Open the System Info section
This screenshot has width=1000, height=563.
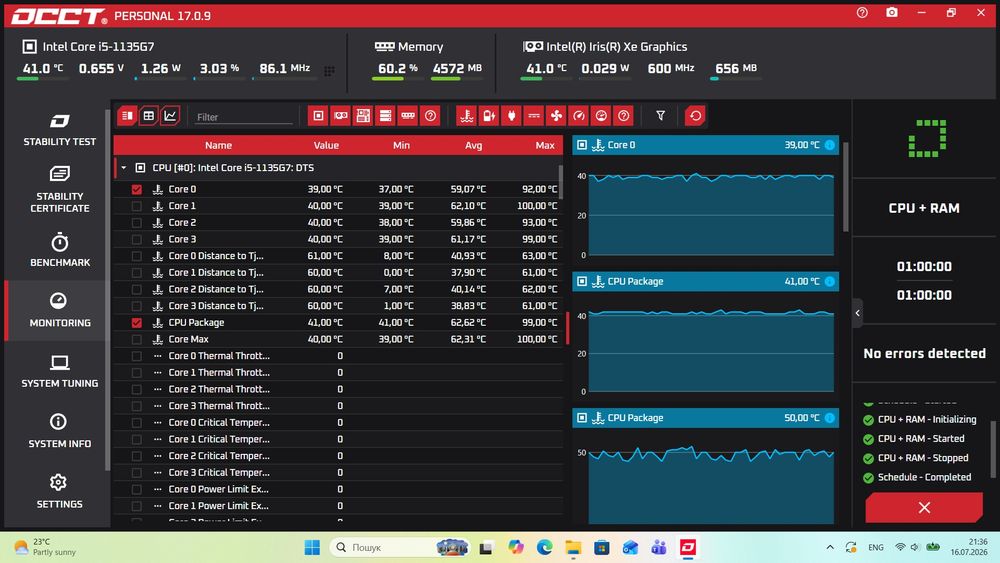(x=59, y=431)
